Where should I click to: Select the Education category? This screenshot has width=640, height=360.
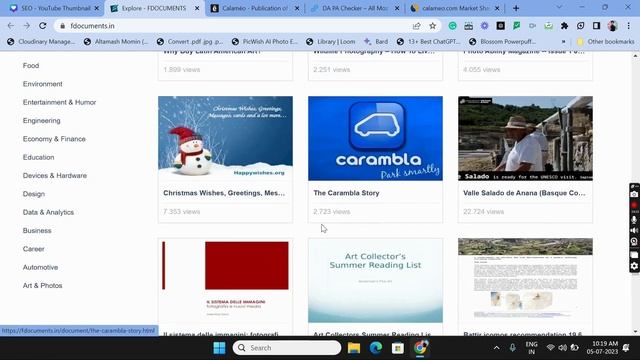[x=38, y=157]
